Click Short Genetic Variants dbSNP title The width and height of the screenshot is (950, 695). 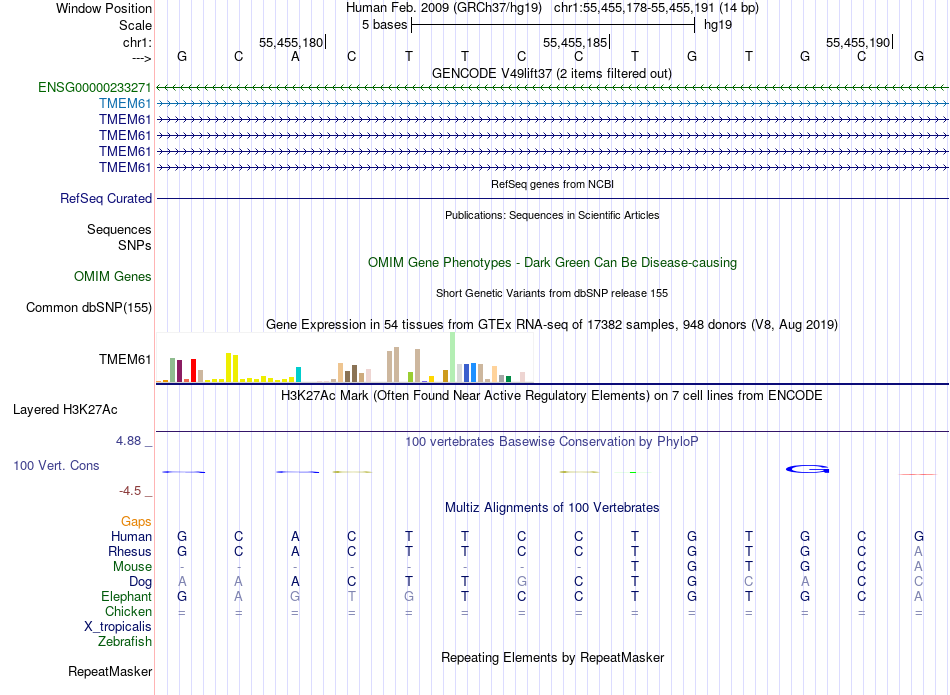(552, 293)
